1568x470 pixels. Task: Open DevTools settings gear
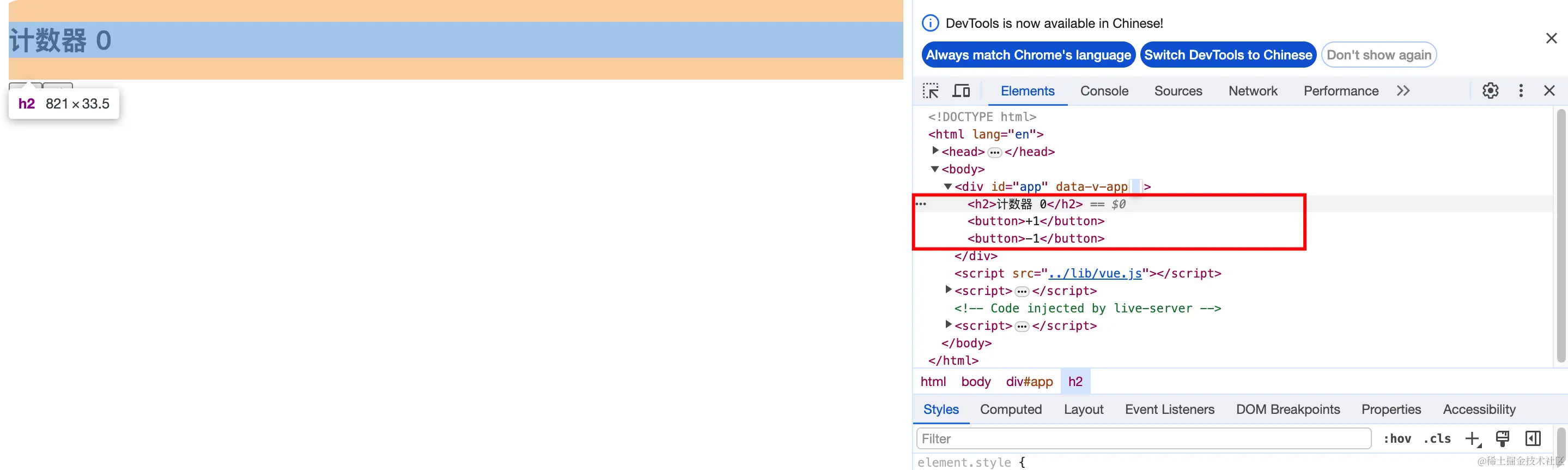coord(1490,91)
